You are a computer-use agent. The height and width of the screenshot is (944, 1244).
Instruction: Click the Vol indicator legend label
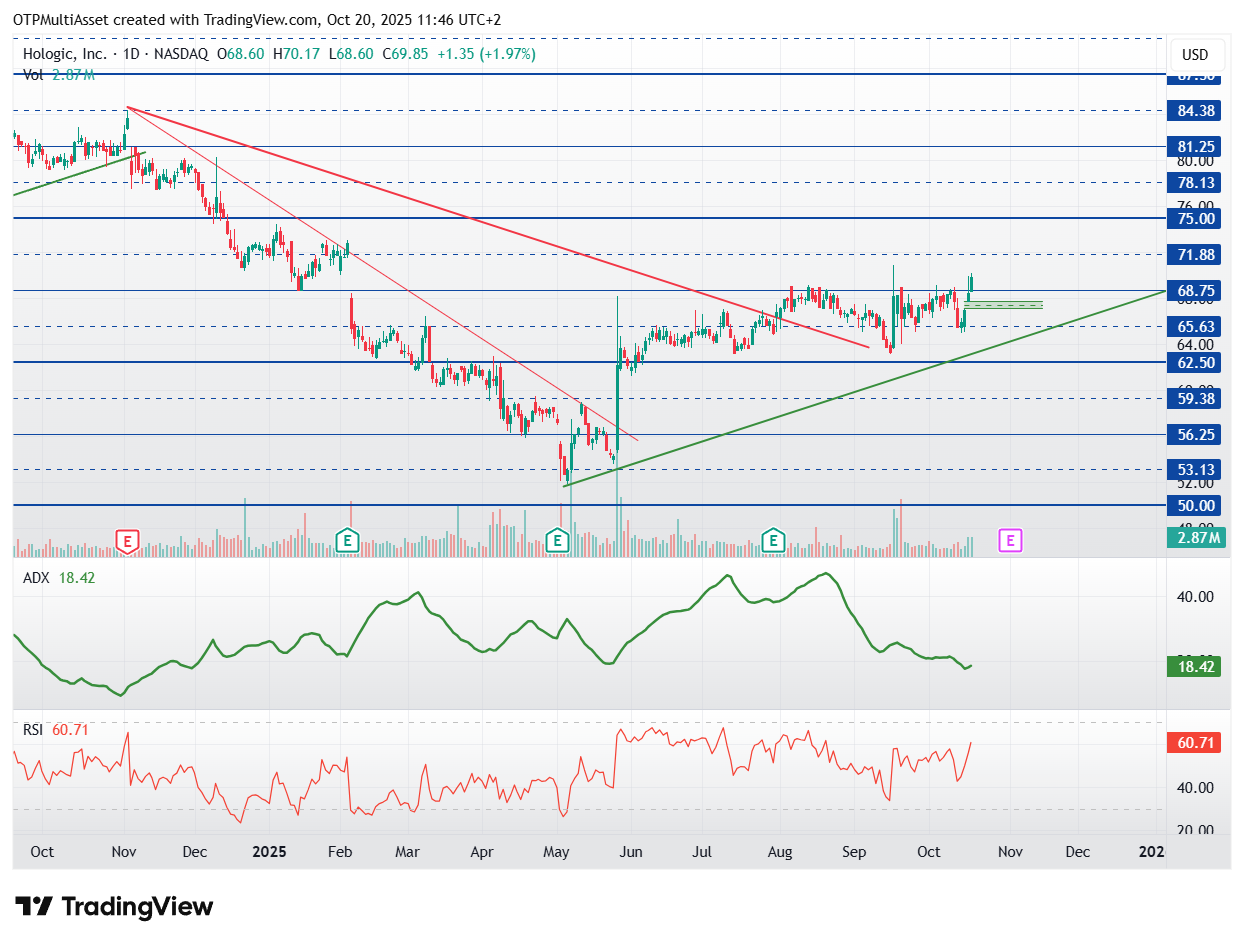point(34,75)
